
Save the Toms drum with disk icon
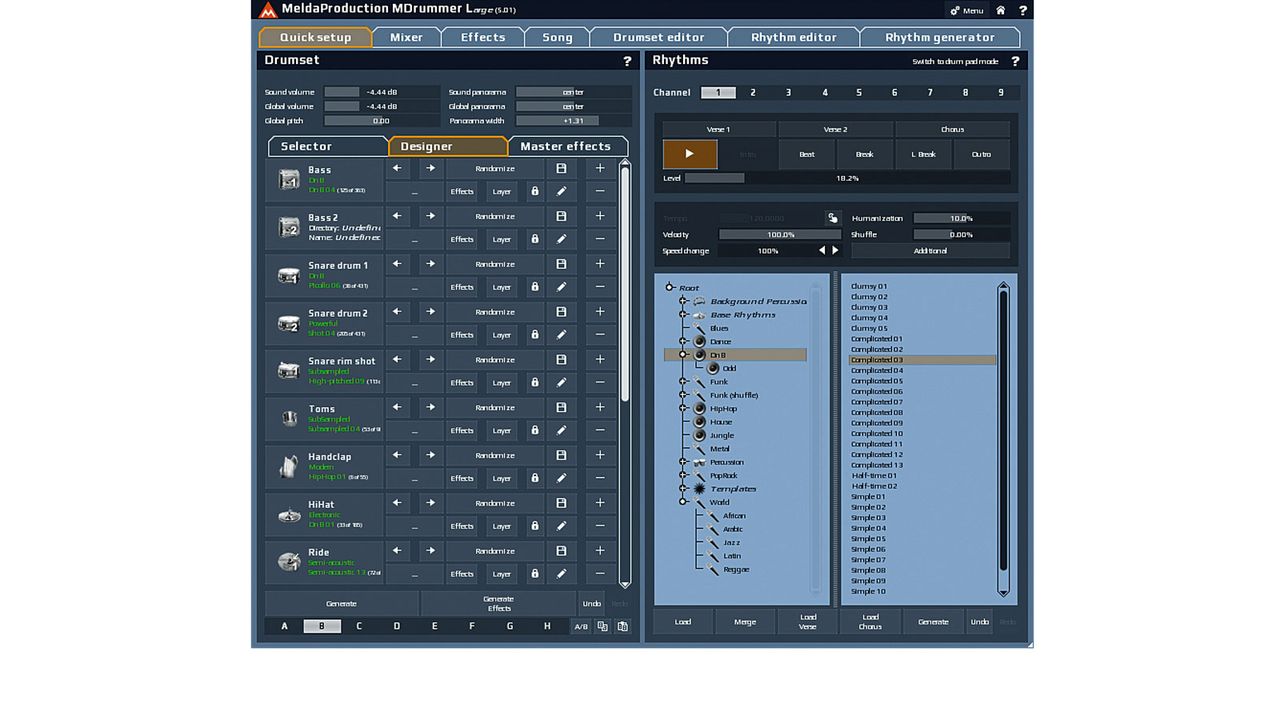click(561, 407)
